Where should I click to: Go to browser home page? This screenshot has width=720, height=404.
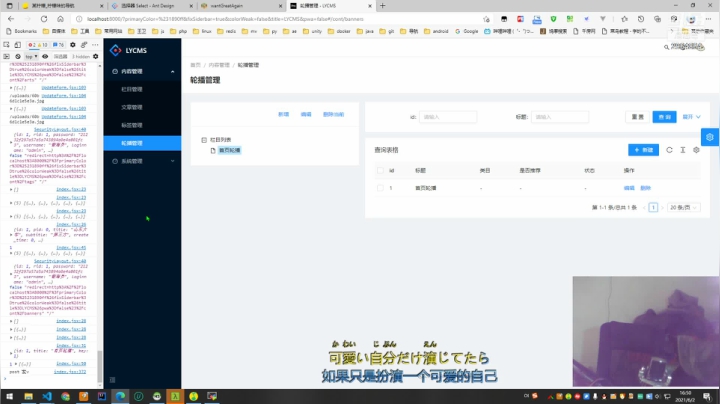point(60,19)
